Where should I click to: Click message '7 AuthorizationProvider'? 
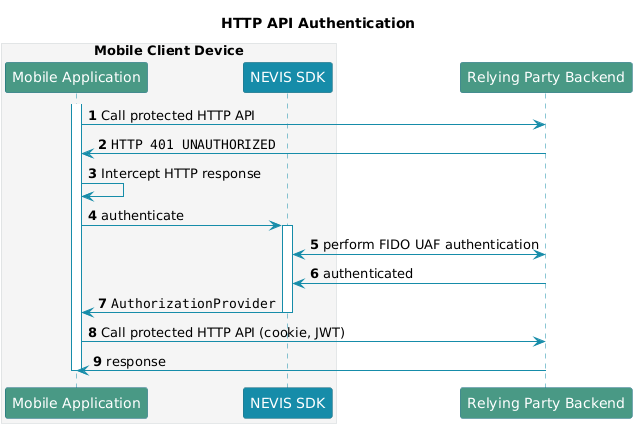point(187,303)
